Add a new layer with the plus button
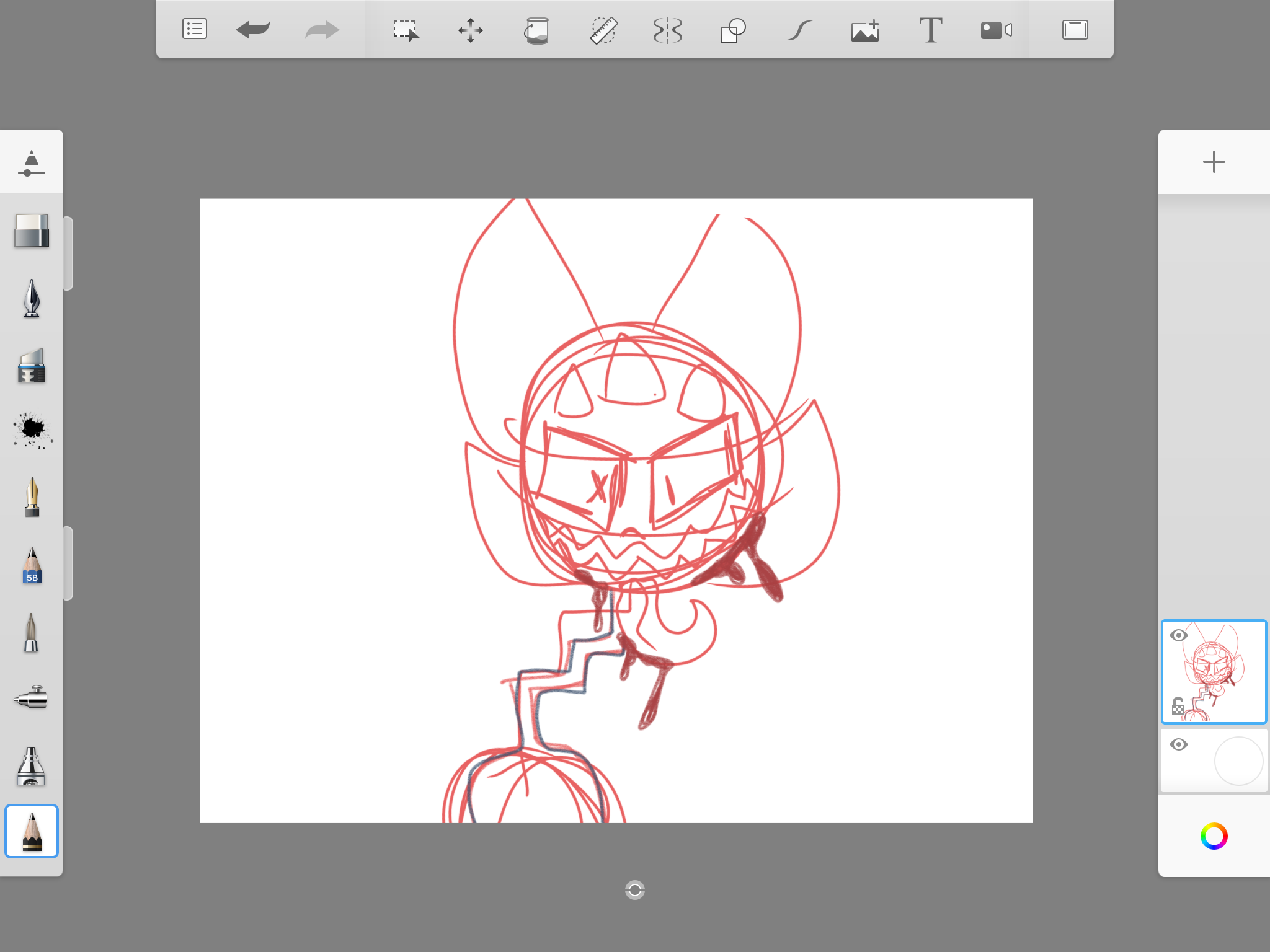 [1214, 162]
